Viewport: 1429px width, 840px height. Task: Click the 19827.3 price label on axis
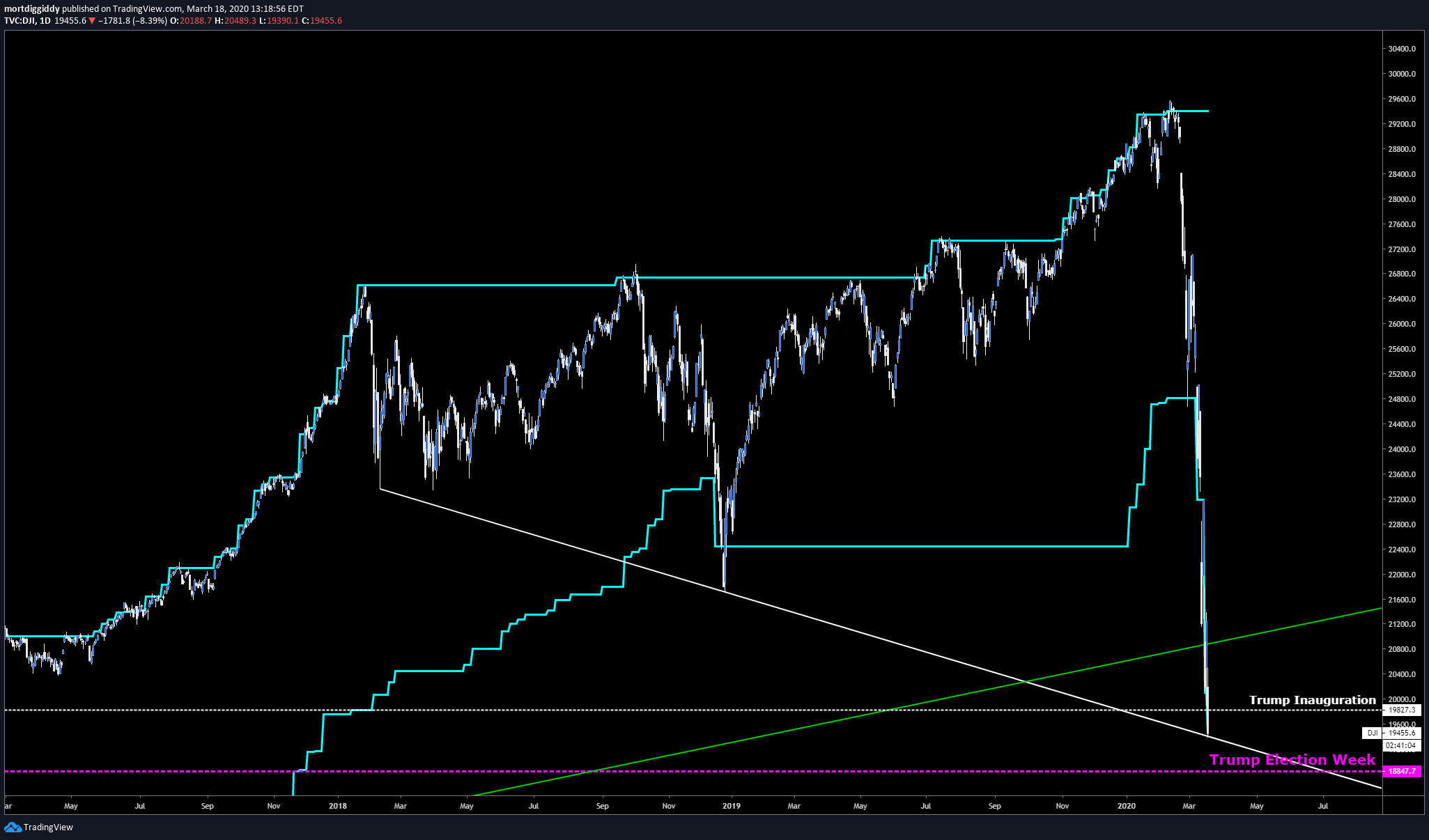pos(1401,710)
